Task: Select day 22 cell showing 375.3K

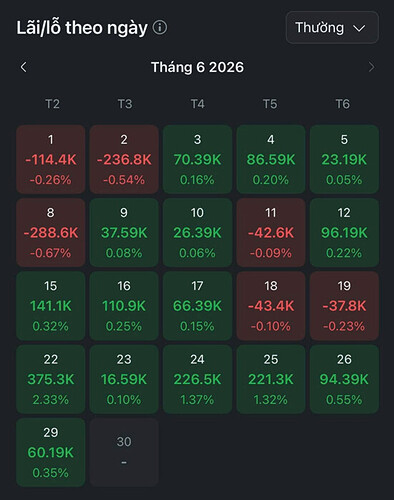Action: point(51,379)
